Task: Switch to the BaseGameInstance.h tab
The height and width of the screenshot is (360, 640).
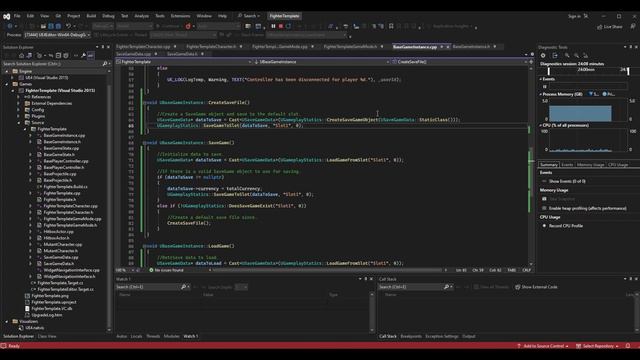Action: (471, 47)
